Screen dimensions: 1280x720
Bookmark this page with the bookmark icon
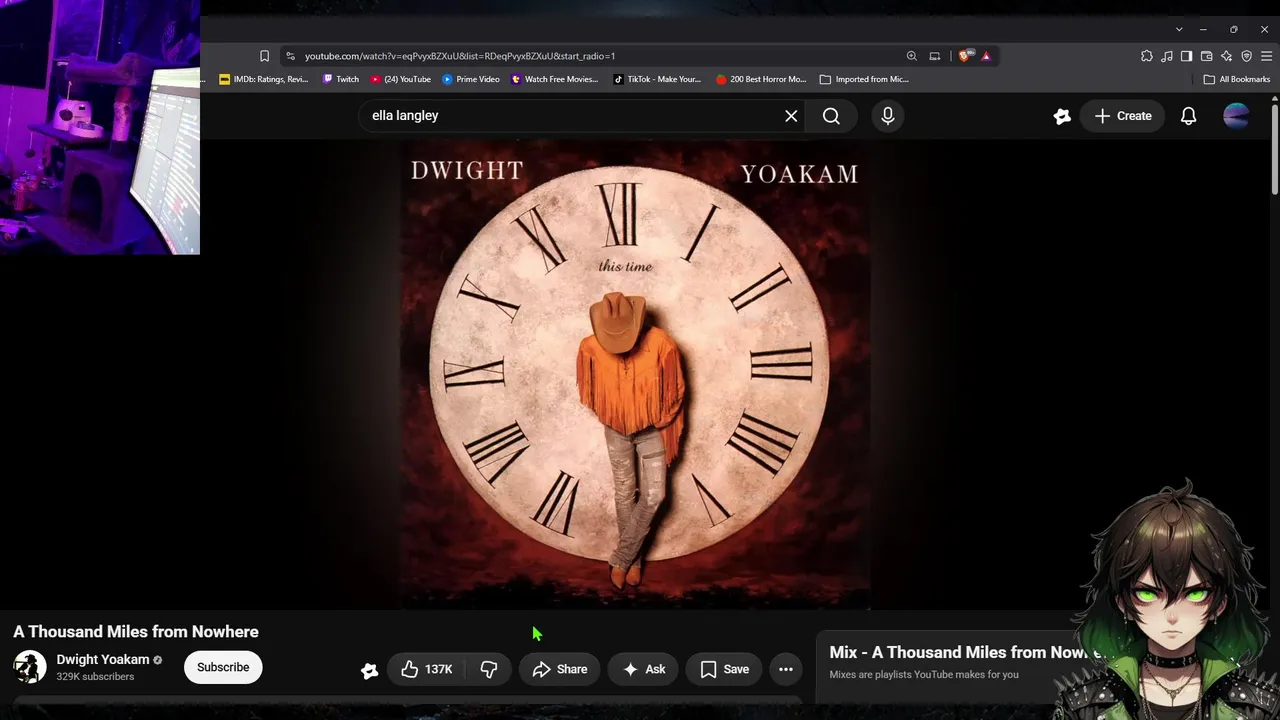pyautogui.click(x=264, y=56)
